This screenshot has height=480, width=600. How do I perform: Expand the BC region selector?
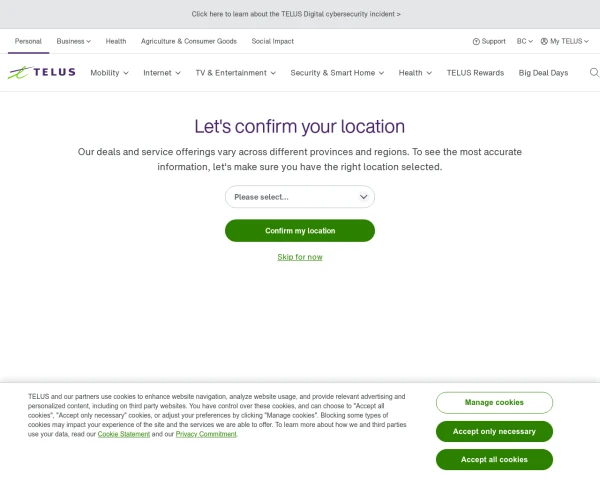click(524, 41)
